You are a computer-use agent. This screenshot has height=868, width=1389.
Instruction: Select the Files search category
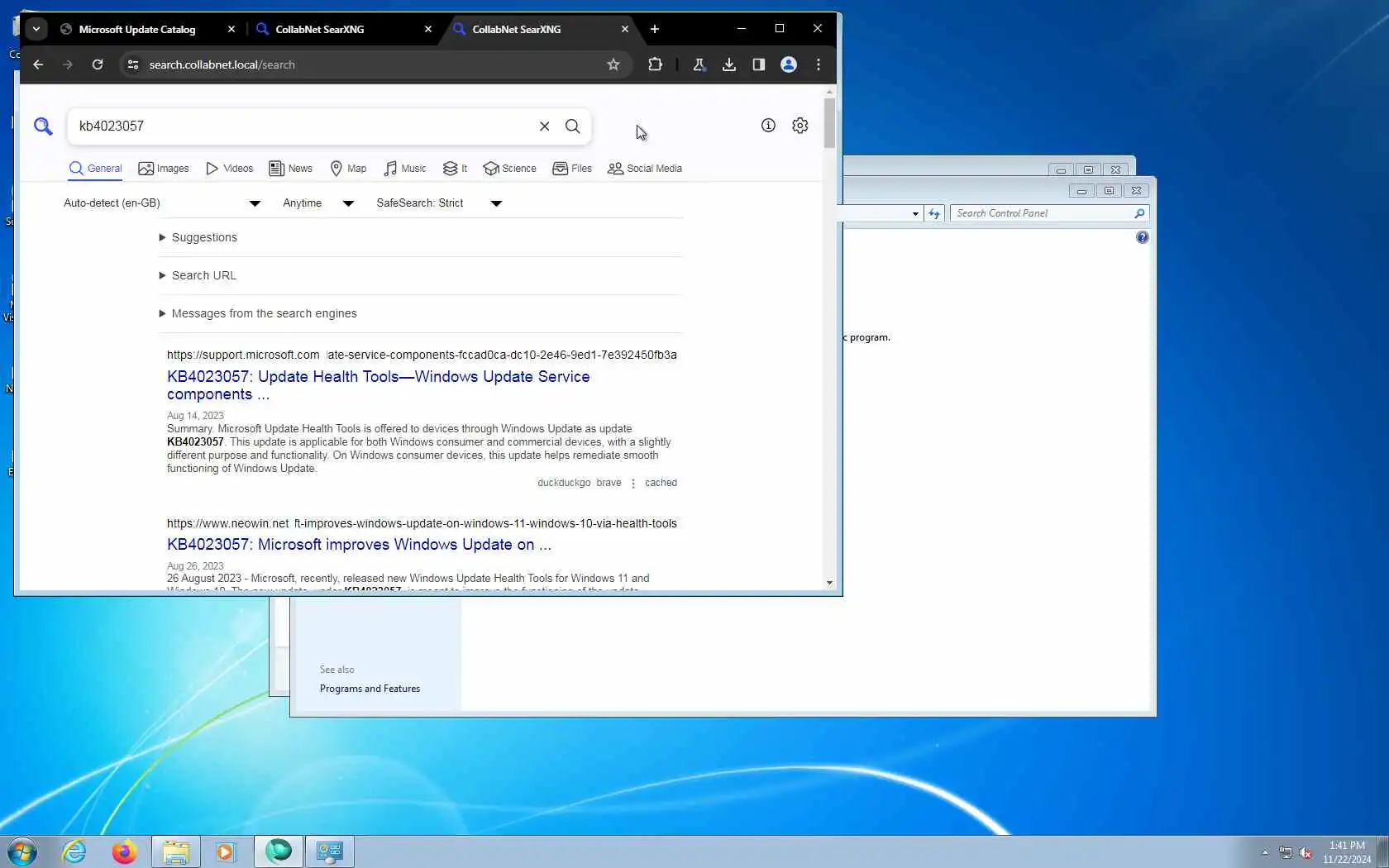pyautogui.click(x=572, y=169)
